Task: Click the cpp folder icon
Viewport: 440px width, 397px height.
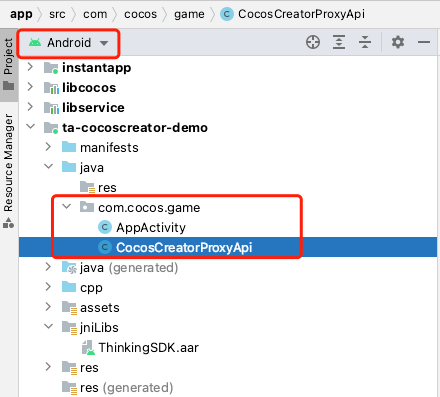Action: pyautogui.click(x=69, y=287)
